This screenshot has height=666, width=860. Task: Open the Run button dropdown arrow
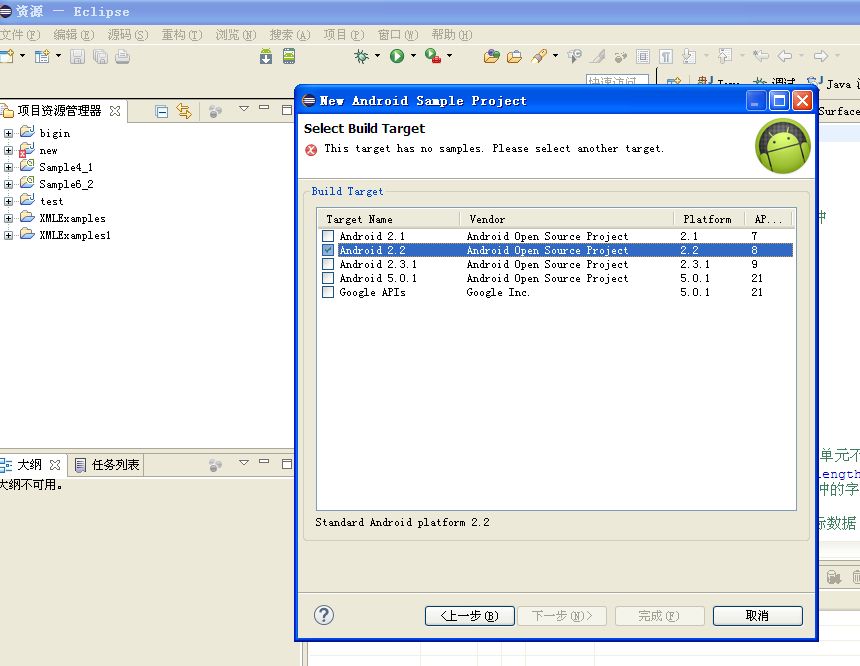coord(413,56)
